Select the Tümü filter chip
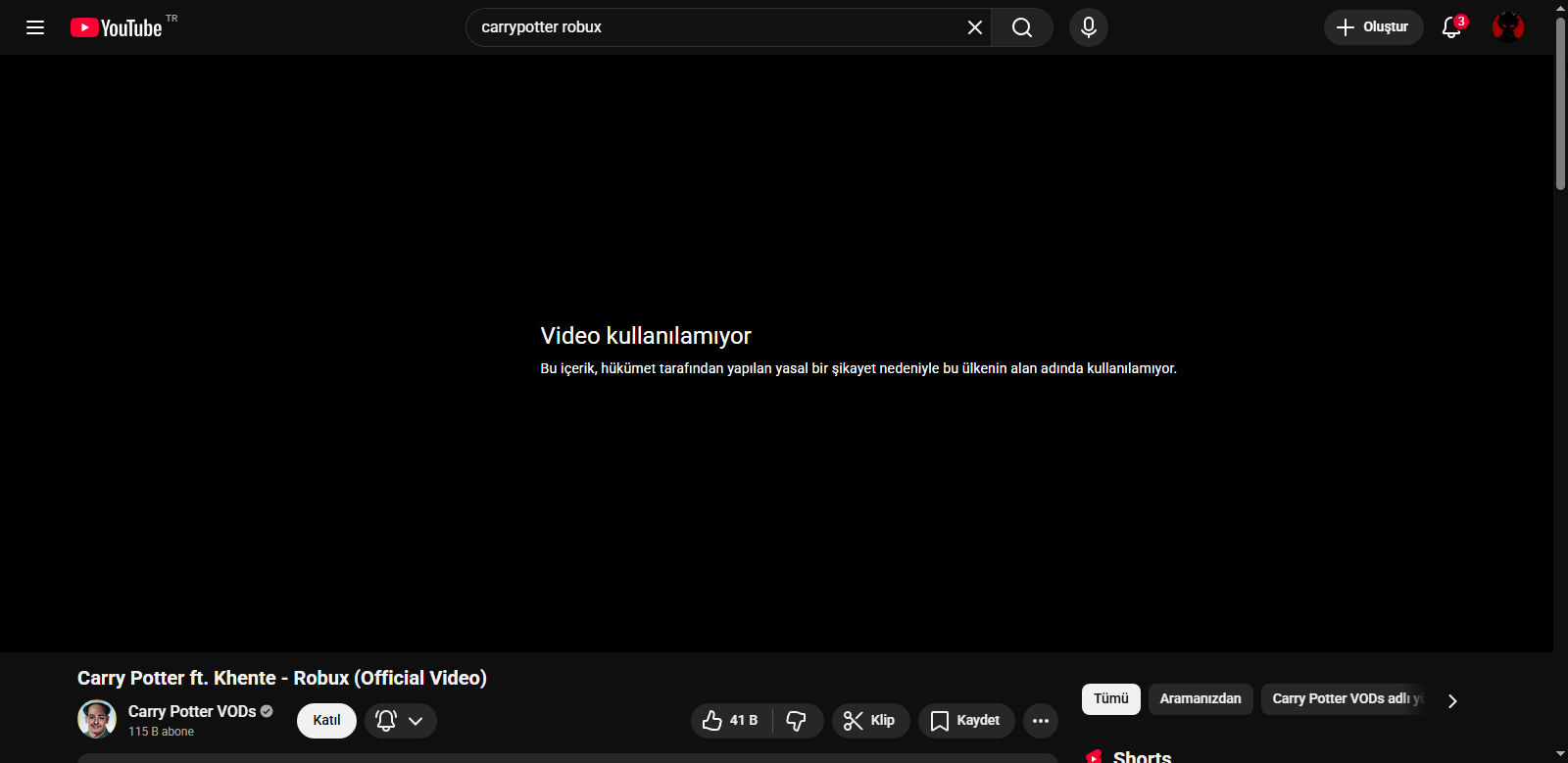This screenshot has height=763, width=1568. pyautogui.click(x=1111, y=699)
